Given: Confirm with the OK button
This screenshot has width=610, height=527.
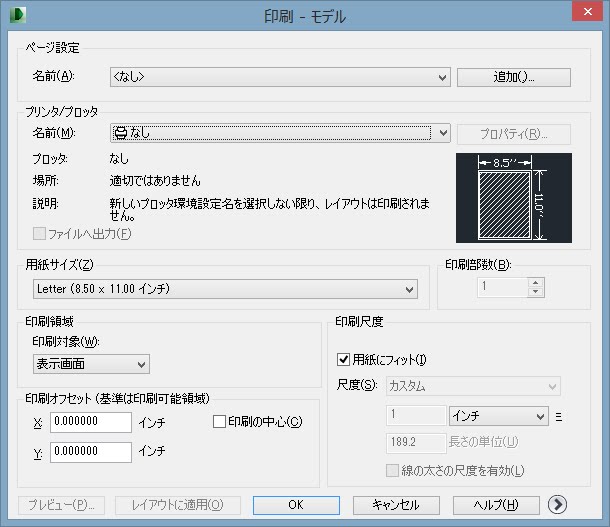Looking at the screenshot, I should pyautogui.click(x=296, y=505).
